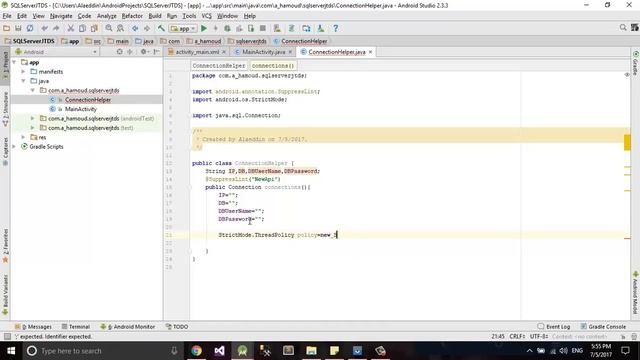Click the Collapse All project panel icon
Image resolution: width=640 pixels, height=360 pixels.
130,52
